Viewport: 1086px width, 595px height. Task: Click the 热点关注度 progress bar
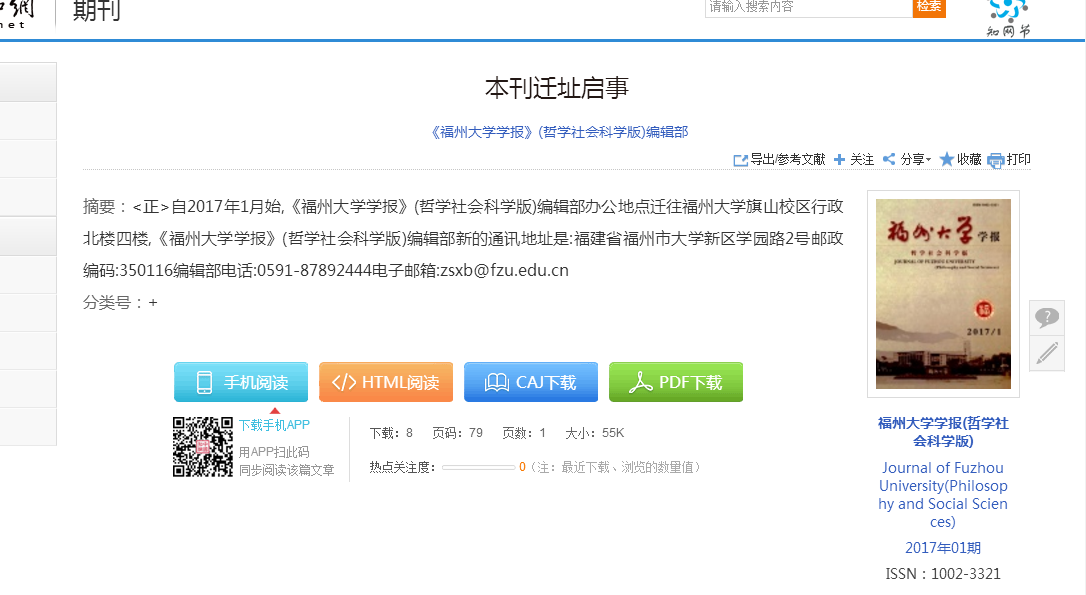click(x=478, y=467)
